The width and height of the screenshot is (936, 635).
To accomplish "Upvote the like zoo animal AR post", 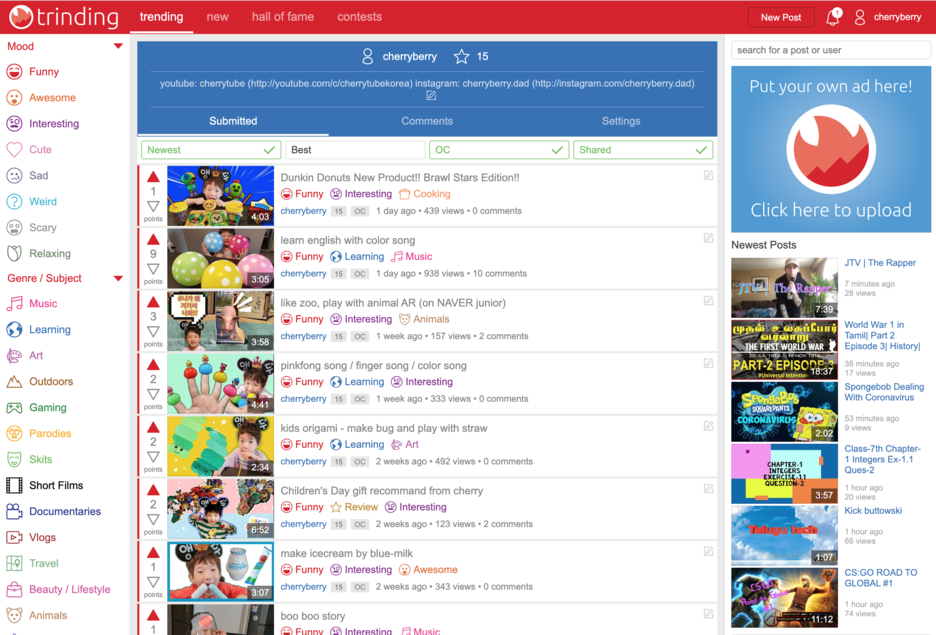I will pos(153,302).
